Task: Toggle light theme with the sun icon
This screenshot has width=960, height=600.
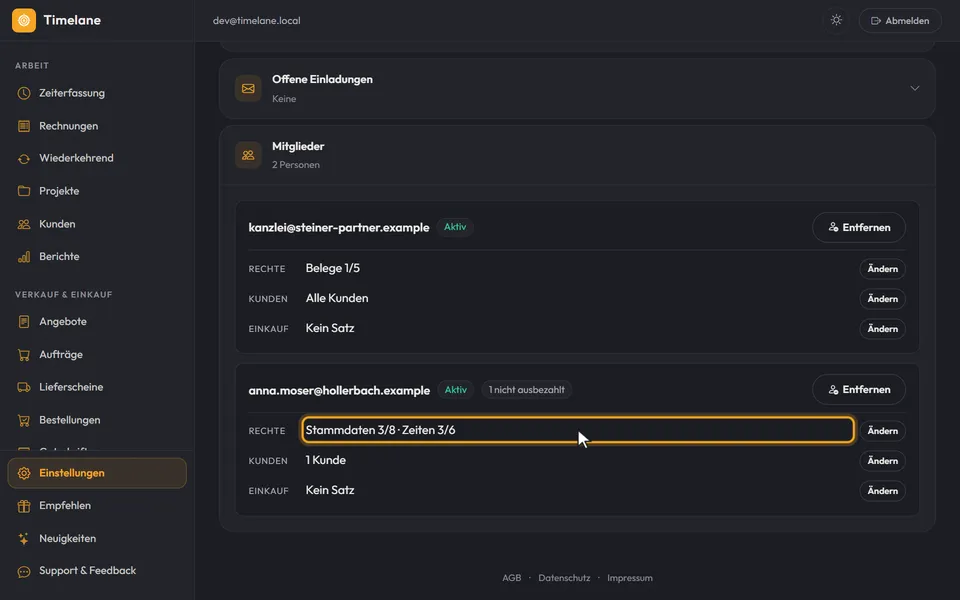Action: [836, 20]
